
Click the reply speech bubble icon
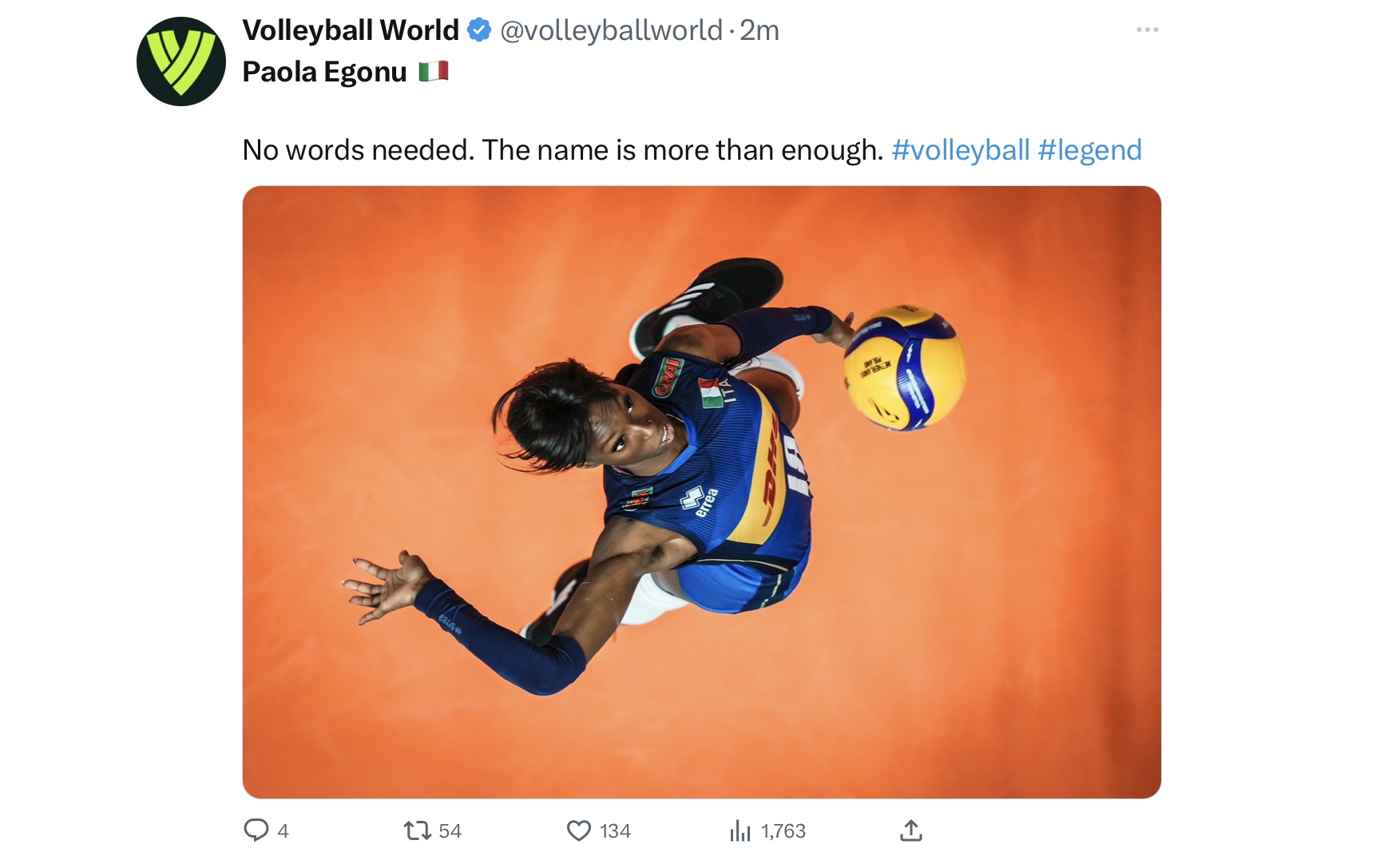point(256,830)
